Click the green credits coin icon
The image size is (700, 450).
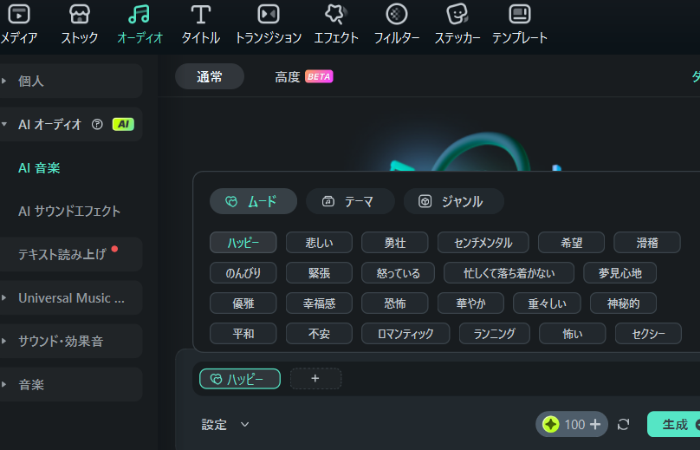pos(550,424)
